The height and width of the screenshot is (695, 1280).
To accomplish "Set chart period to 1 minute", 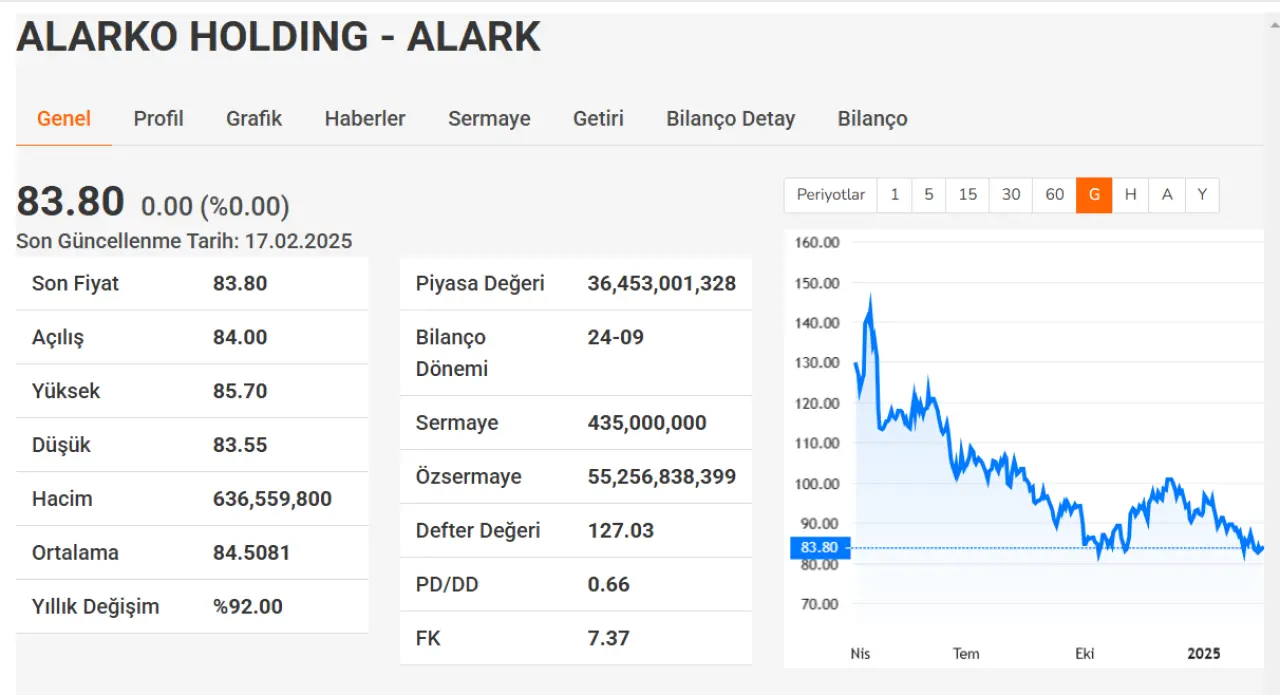I will pos(894,195).
